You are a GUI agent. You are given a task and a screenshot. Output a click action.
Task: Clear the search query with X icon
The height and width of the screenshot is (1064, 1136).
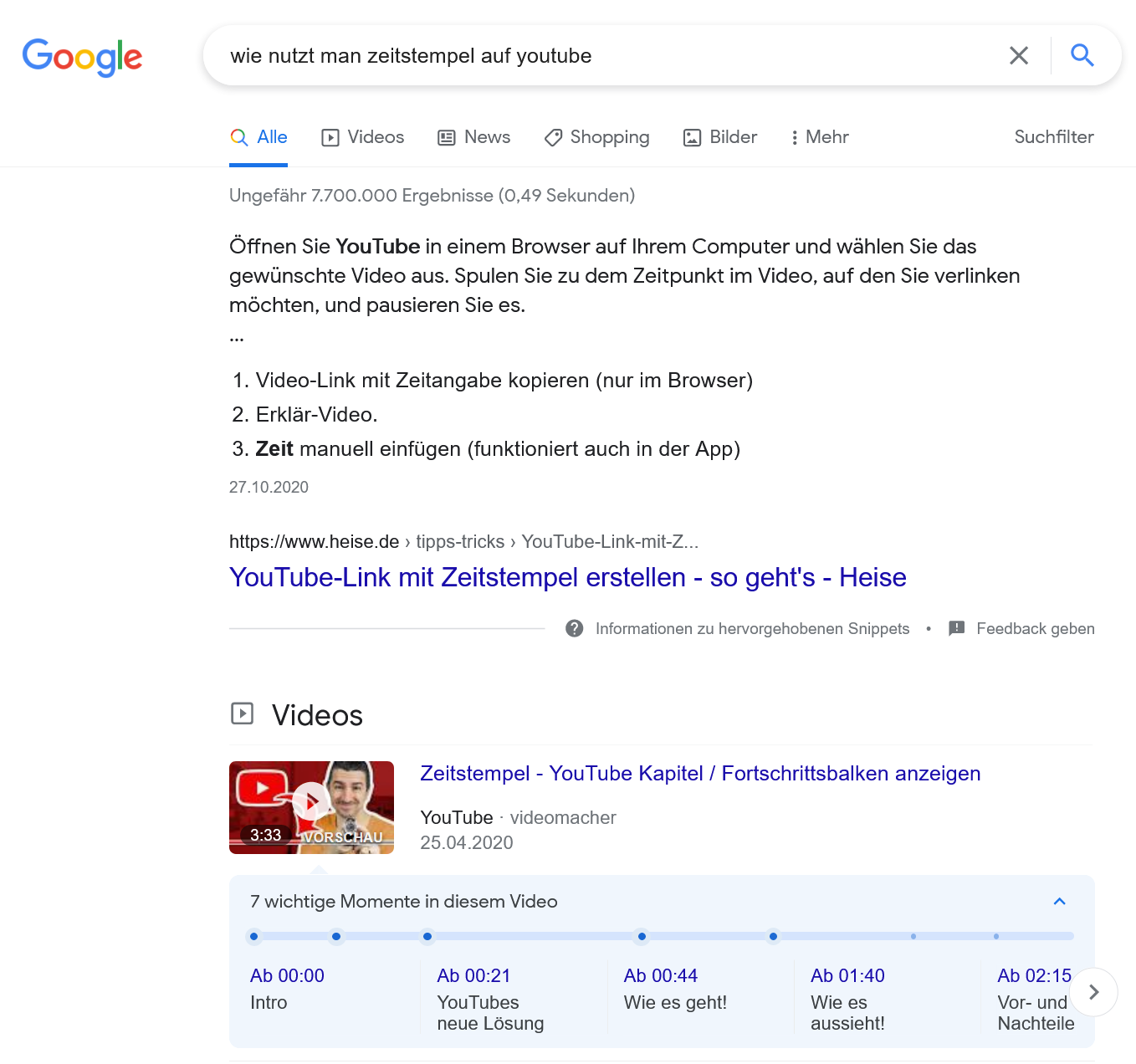pyautogui.click(x=1018, y=56)
